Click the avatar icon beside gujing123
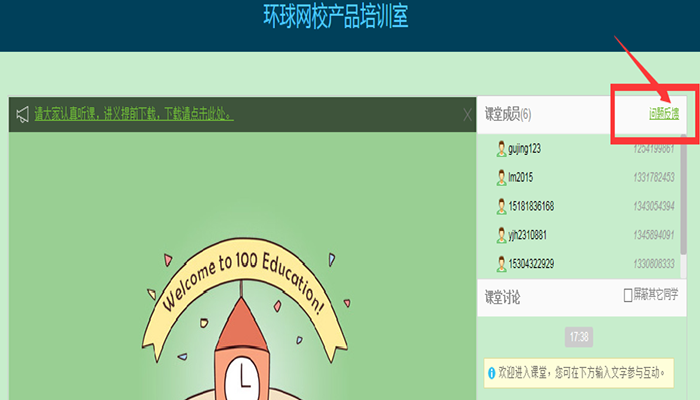This screenshot has width=700, height=400. 501,149
